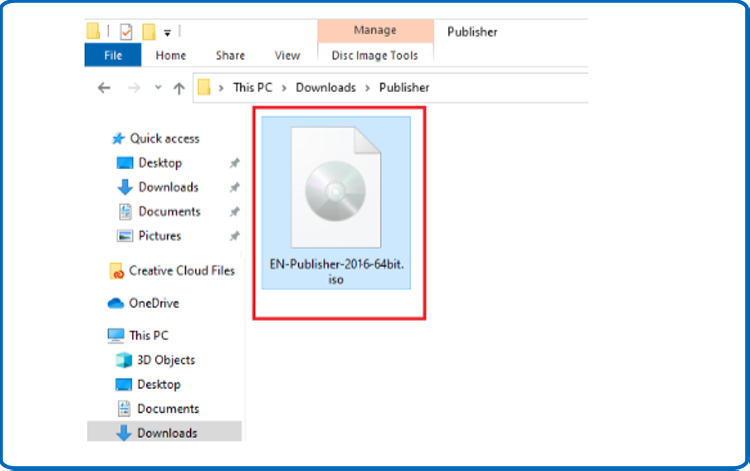This screenshot has width=750, height=471.
Task: Click the blue arrow icon of Quick access Downloads
Action: [125, 187]
